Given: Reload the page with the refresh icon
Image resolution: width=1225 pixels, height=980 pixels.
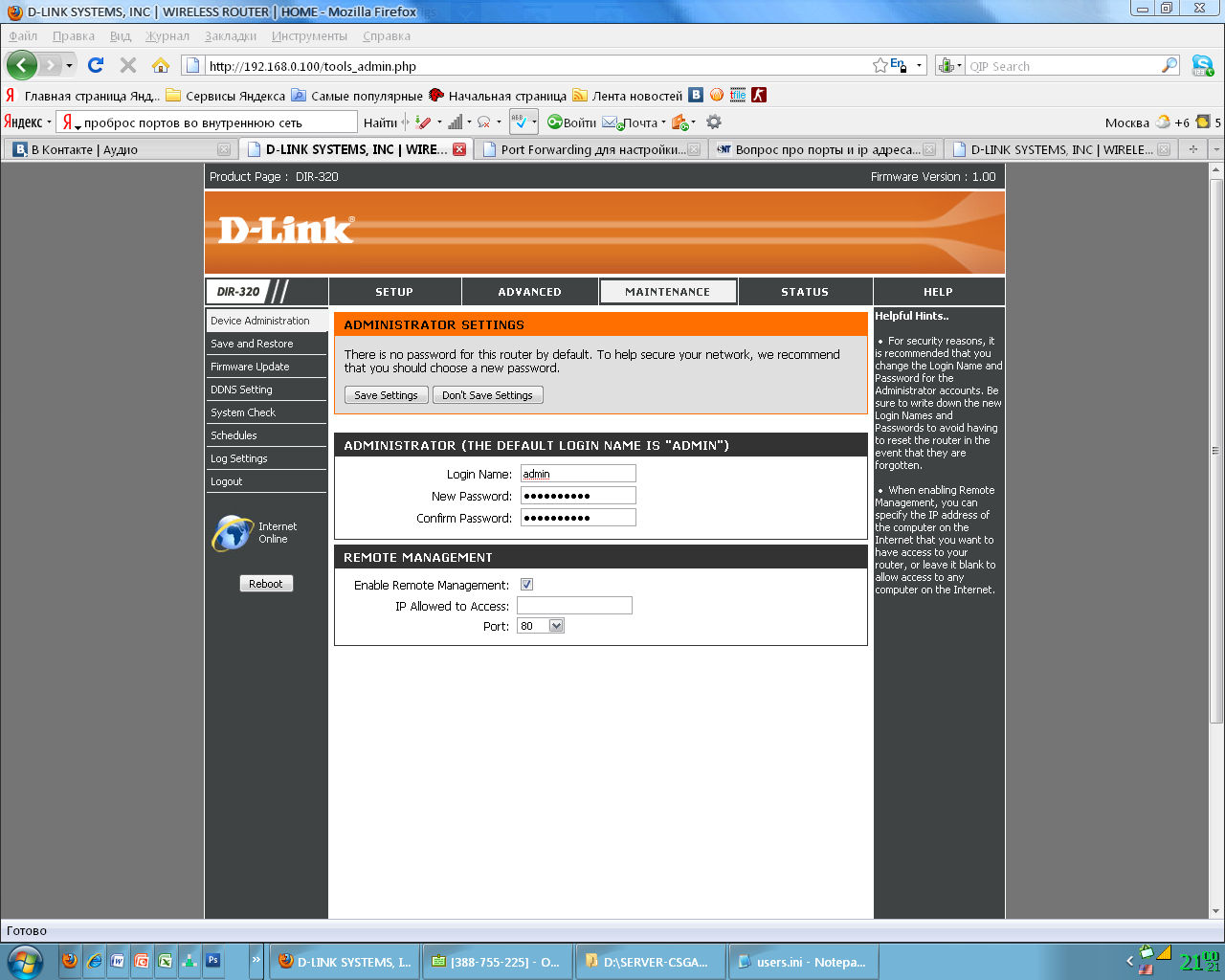Looking at the screenshot, I should 96,65.
